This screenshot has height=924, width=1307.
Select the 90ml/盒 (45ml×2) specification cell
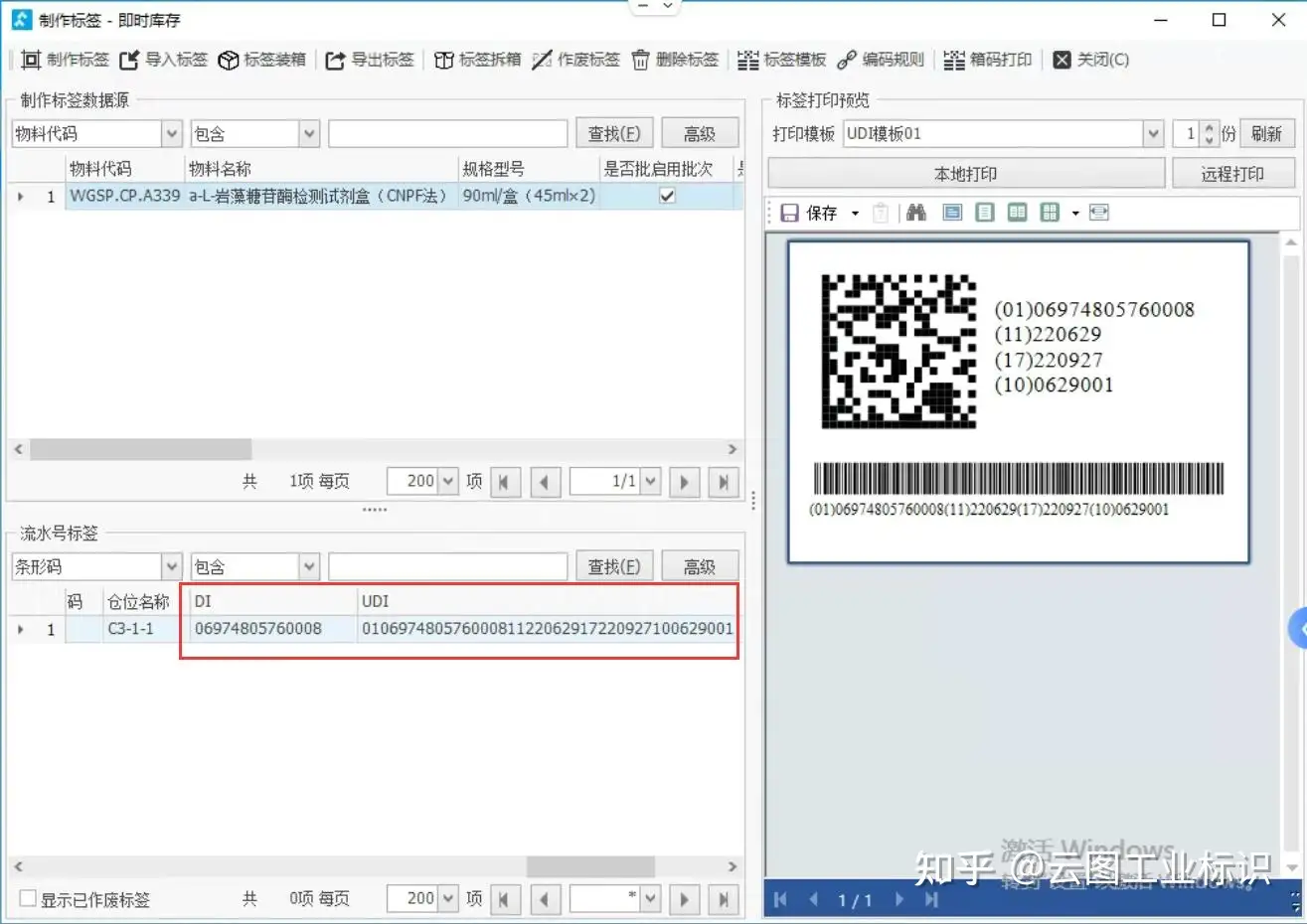pyautogui.click(x=529, y=196)
